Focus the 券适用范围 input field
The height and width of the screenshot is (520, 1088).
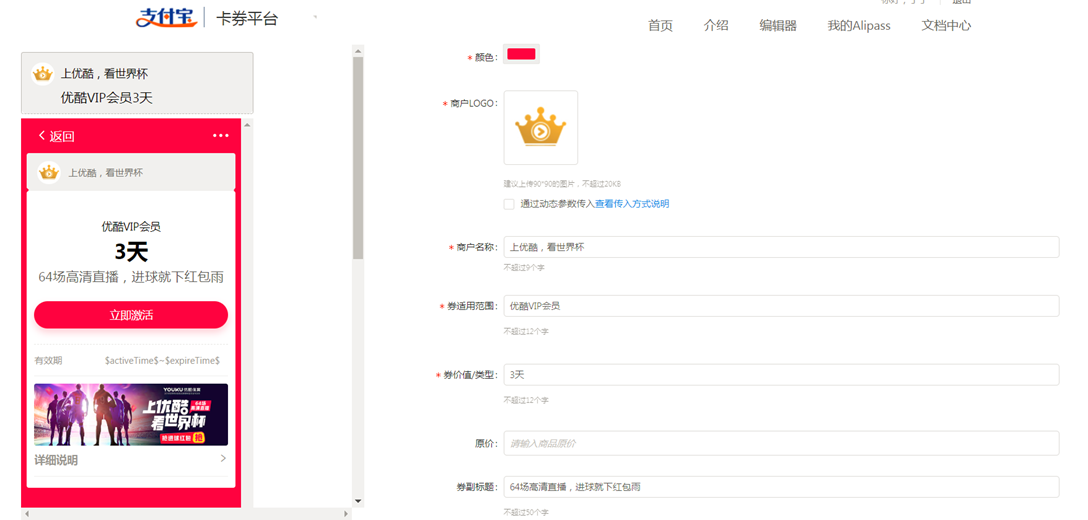pyautogui.click(x=781, y=306)
